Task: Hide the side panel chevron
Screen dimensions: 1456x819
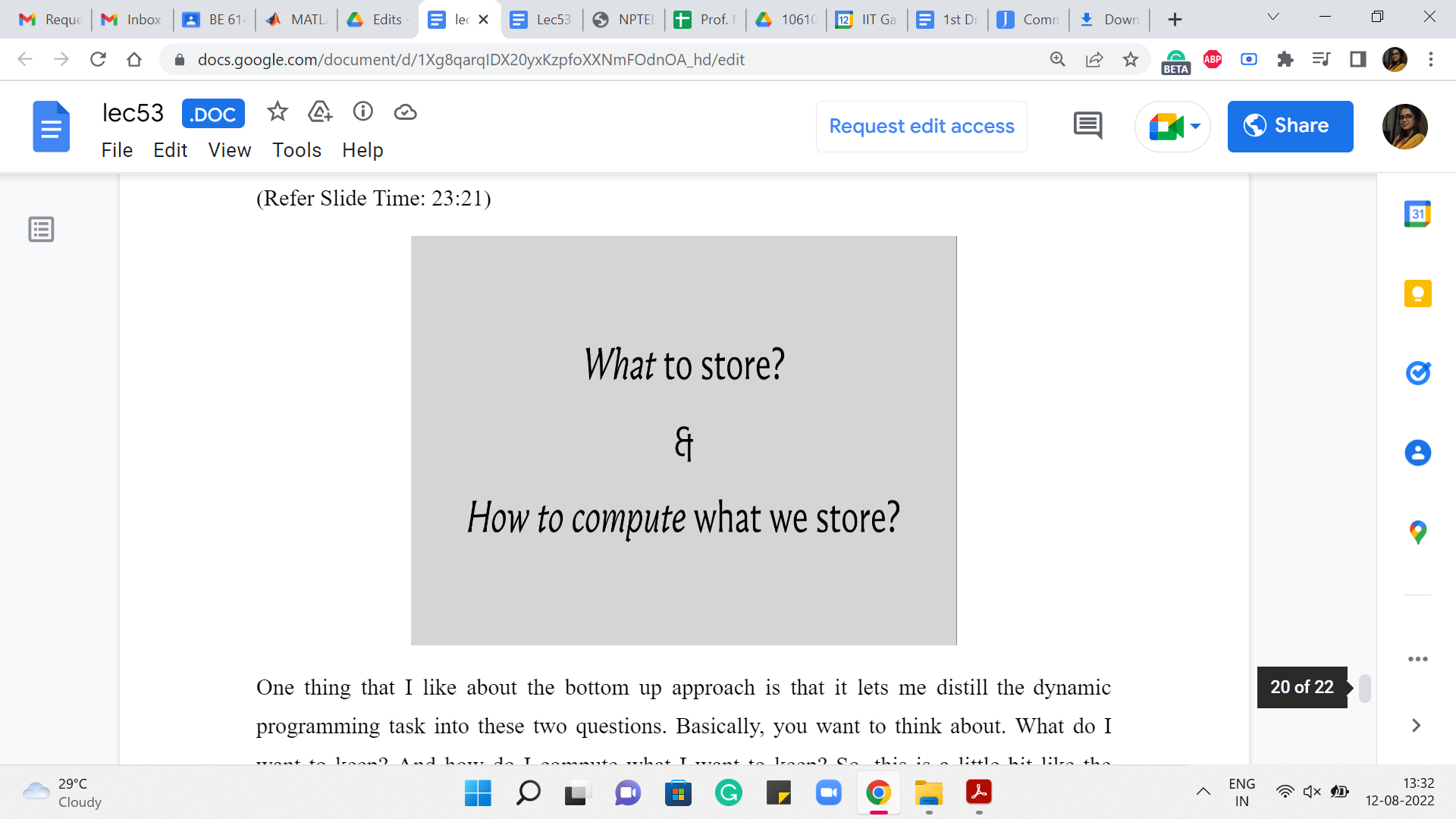Action: click(x=1415, y=726)
